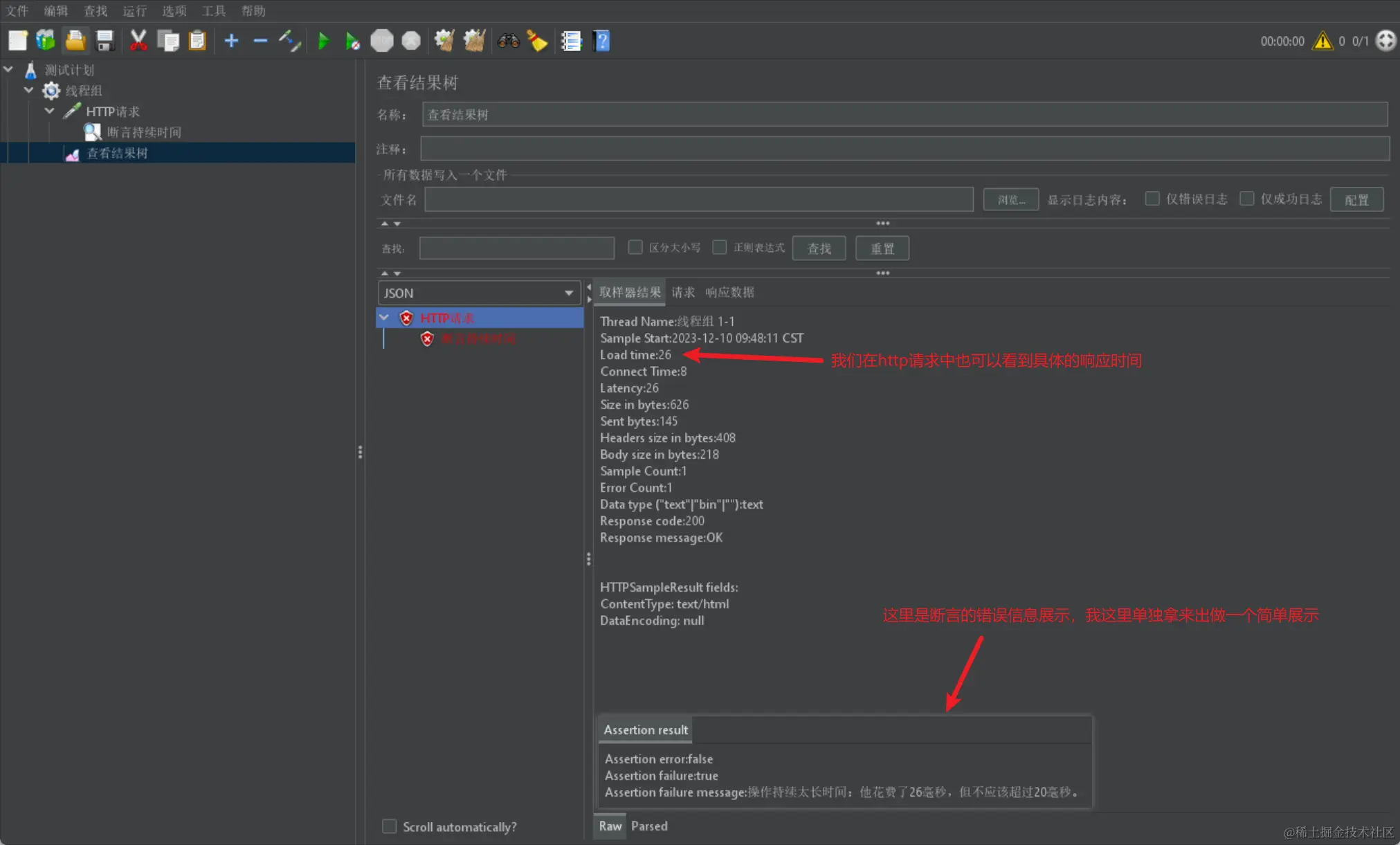Click the yellow warning triangle icon
The width and height of the screenshot is (1400, 845).
1322,41
